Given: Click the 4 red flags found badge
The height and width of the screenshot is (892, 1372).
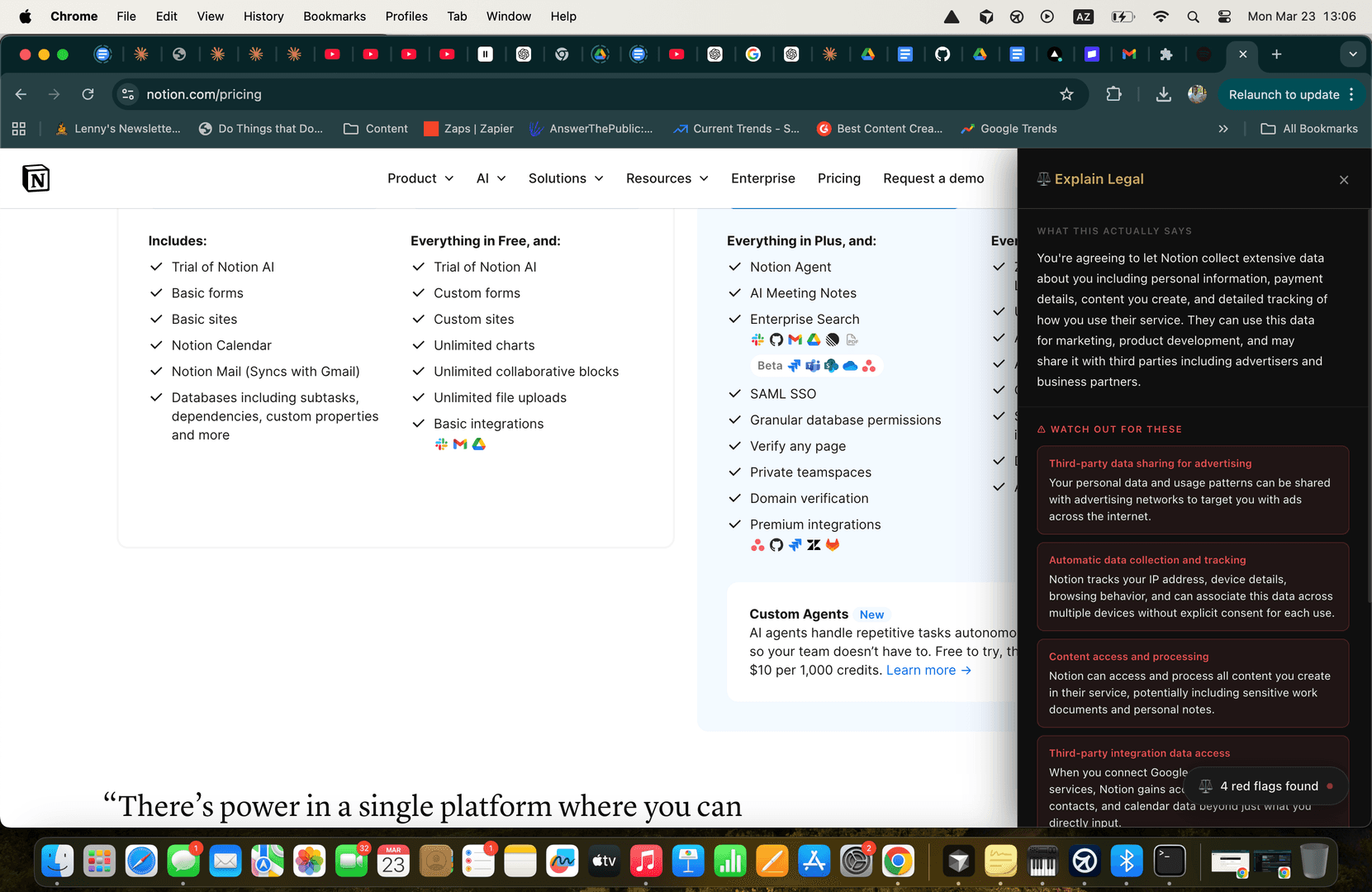Looking at the screenshot, I should click(x=1265, y=786).
